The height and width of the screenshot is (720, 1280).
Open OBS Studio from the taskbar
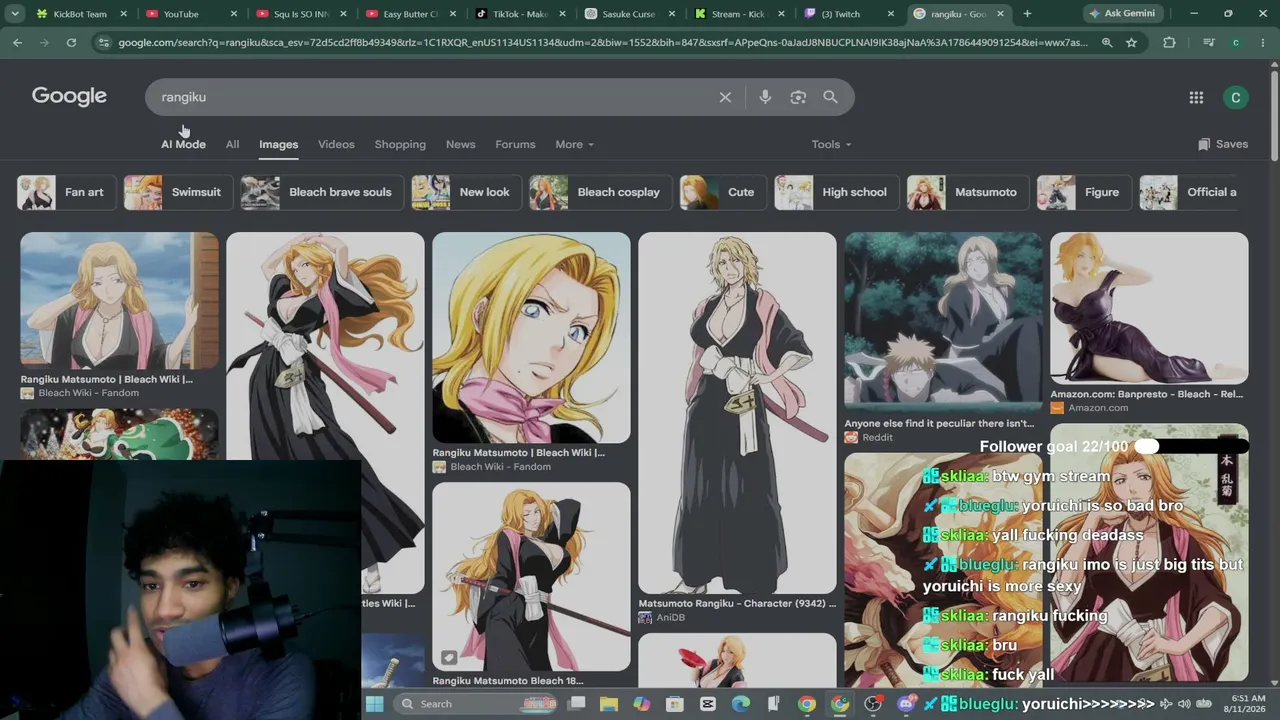pyautogui.click(x=873, y=704)
